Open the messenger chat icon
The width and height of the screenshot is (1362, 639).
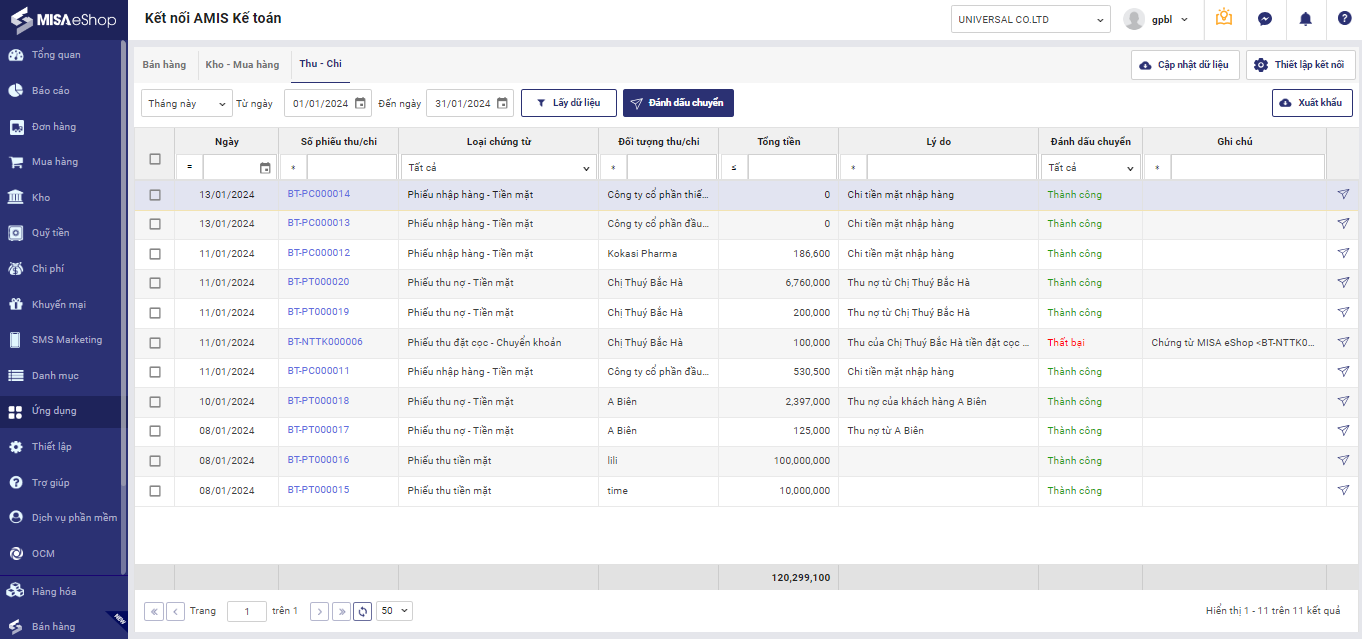tap(1265, 19)
